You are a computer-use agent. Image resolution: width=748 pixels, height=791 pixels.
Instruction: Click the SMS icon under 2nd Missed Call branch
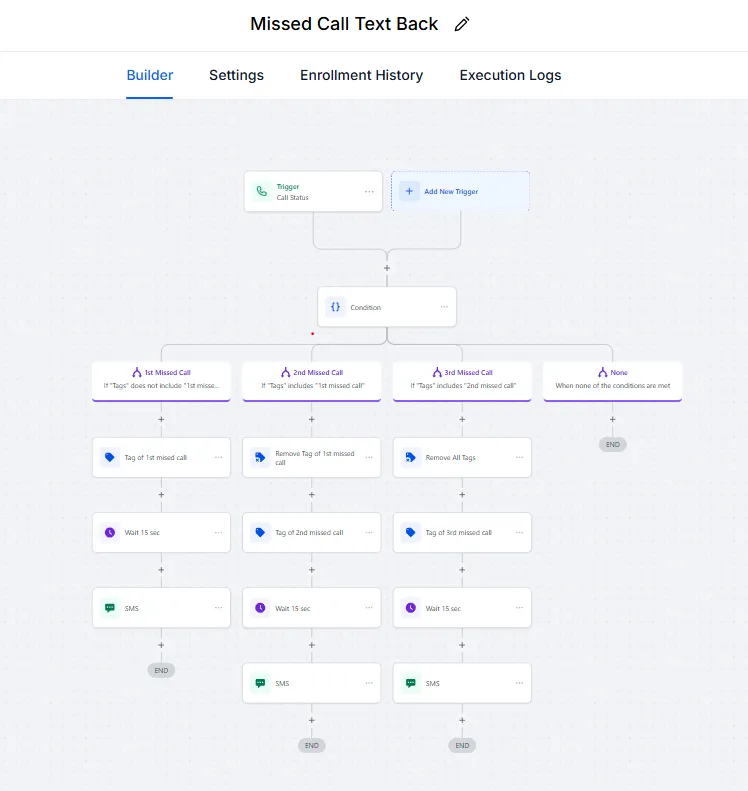(x=260, y=683)
